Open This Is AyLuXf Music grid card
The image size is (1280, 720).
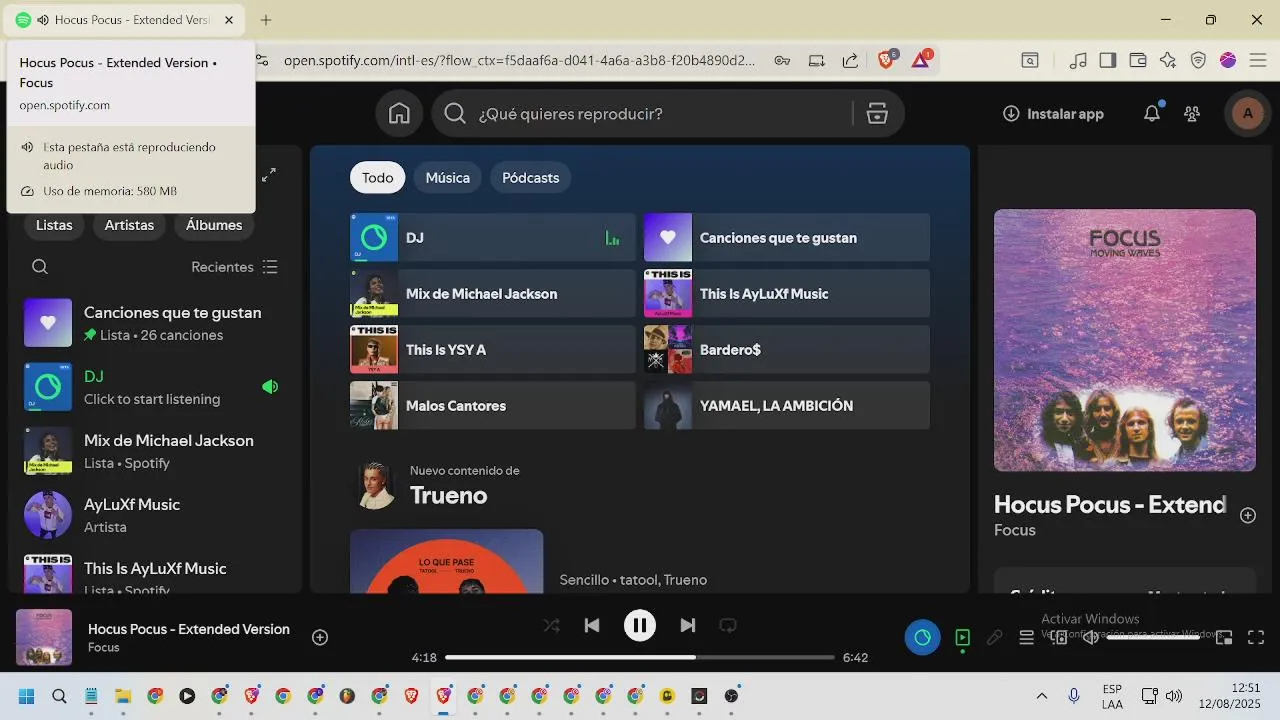pos(786,294)
